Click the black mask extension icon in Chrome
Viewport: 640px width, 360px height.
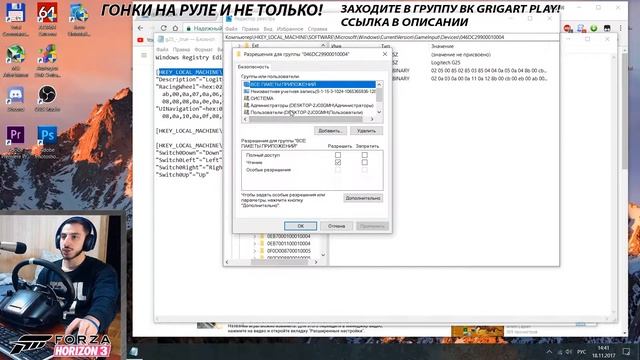point(607,28)
